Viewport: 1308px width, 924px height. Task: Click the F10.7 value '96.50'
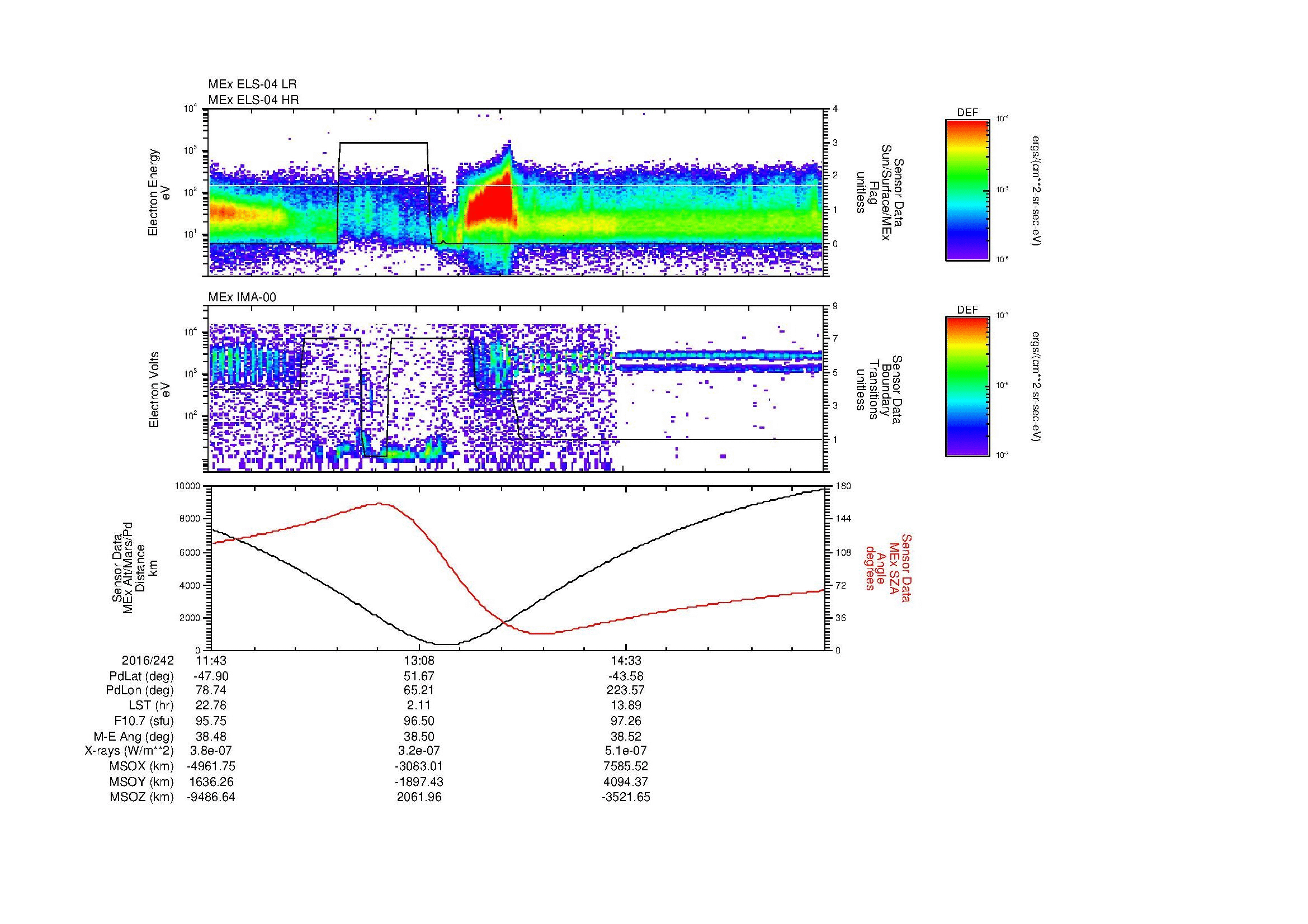tap(419, 721)
